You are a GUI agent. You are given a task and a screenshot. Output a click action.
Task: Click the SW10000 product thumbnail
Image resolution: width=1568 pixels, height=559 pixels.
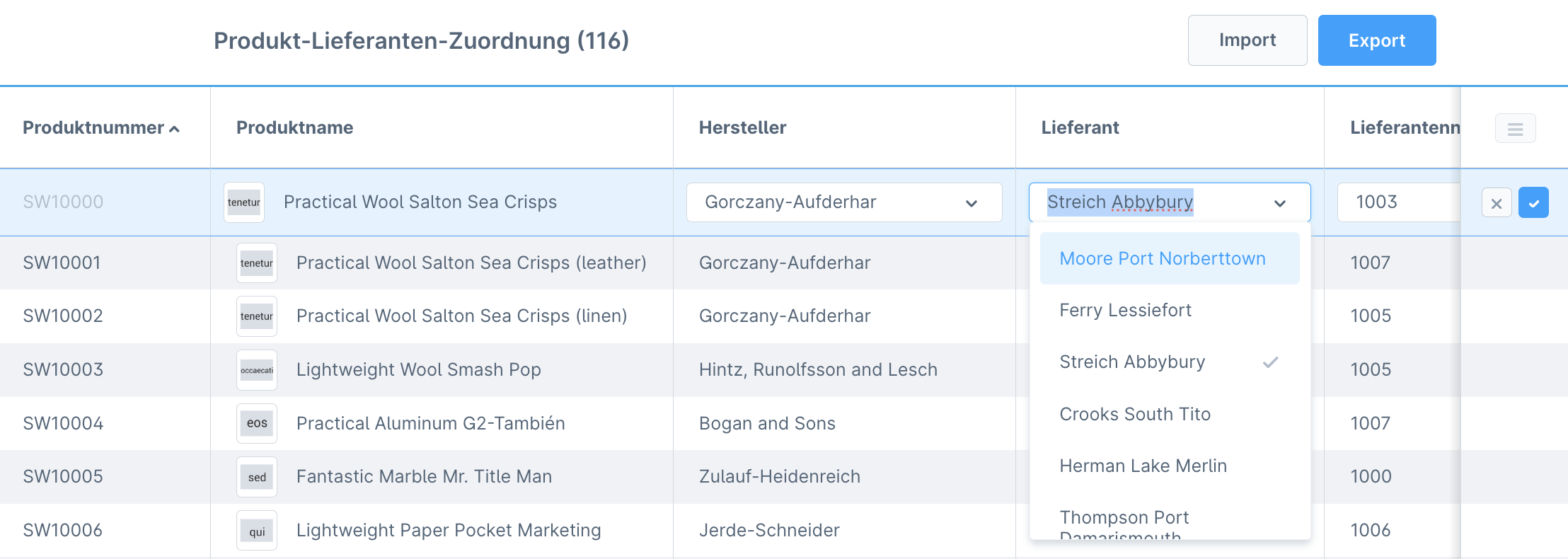244,202
